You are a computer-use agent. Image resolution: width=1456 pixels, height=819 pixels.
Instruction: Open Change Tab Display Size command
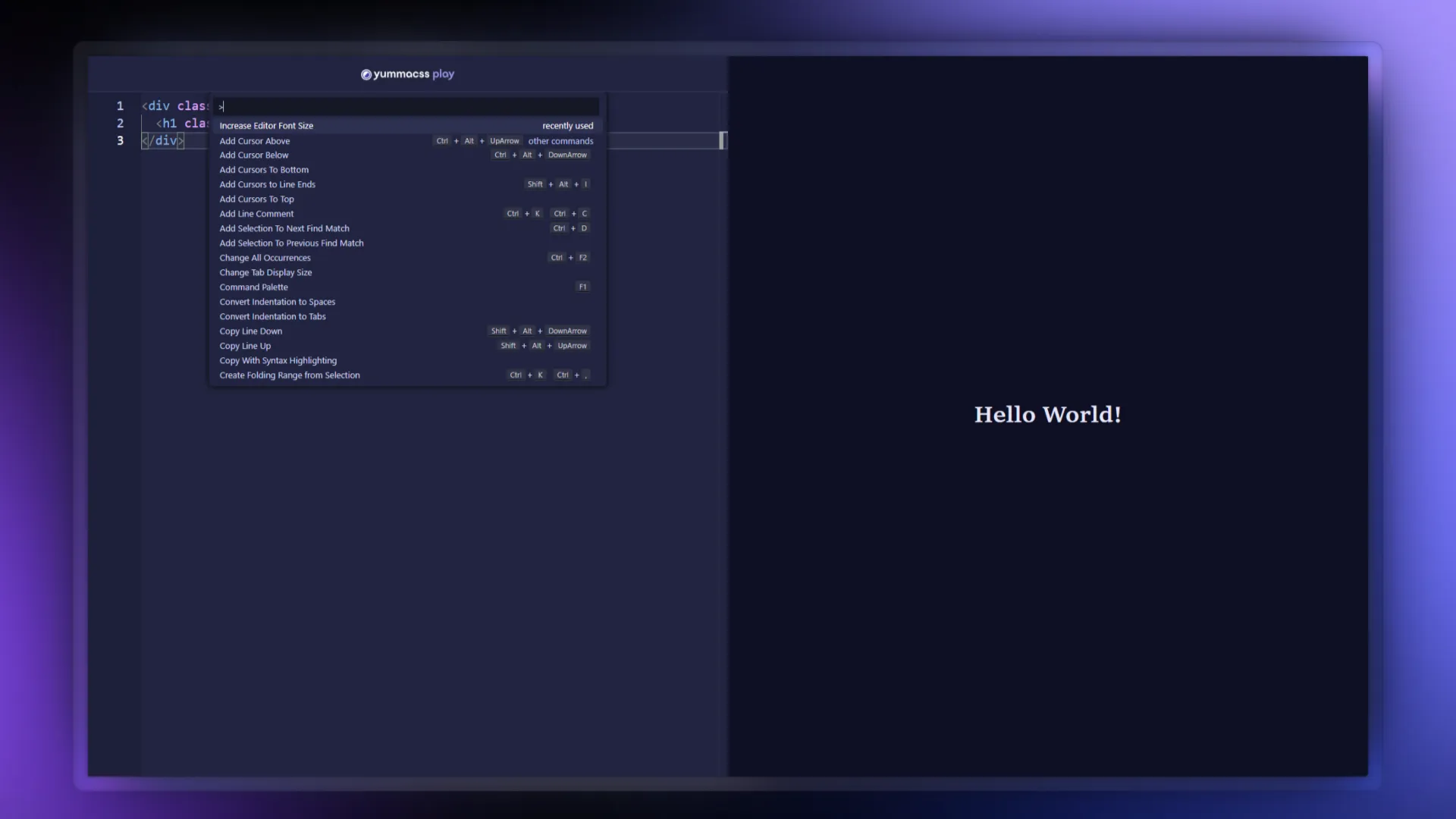pyautogui.click(x=408, y=273)
